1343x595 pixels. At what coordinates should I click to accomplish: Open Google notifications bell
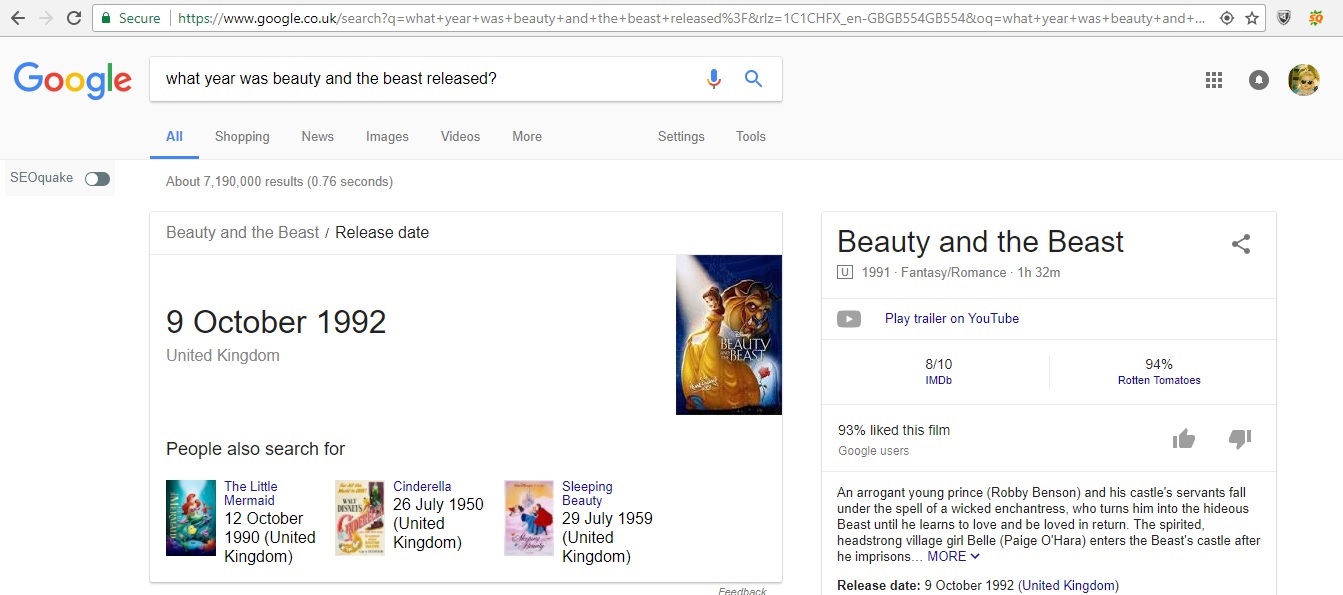point(1259,81)
